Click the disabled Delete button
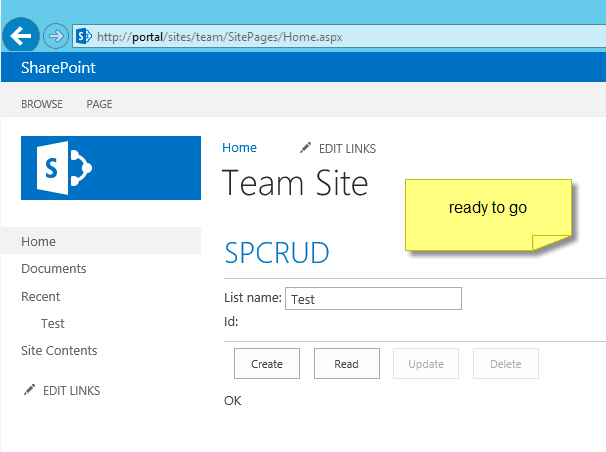The width and height of the screenshot is (606, 452). [x=506, y=364]
